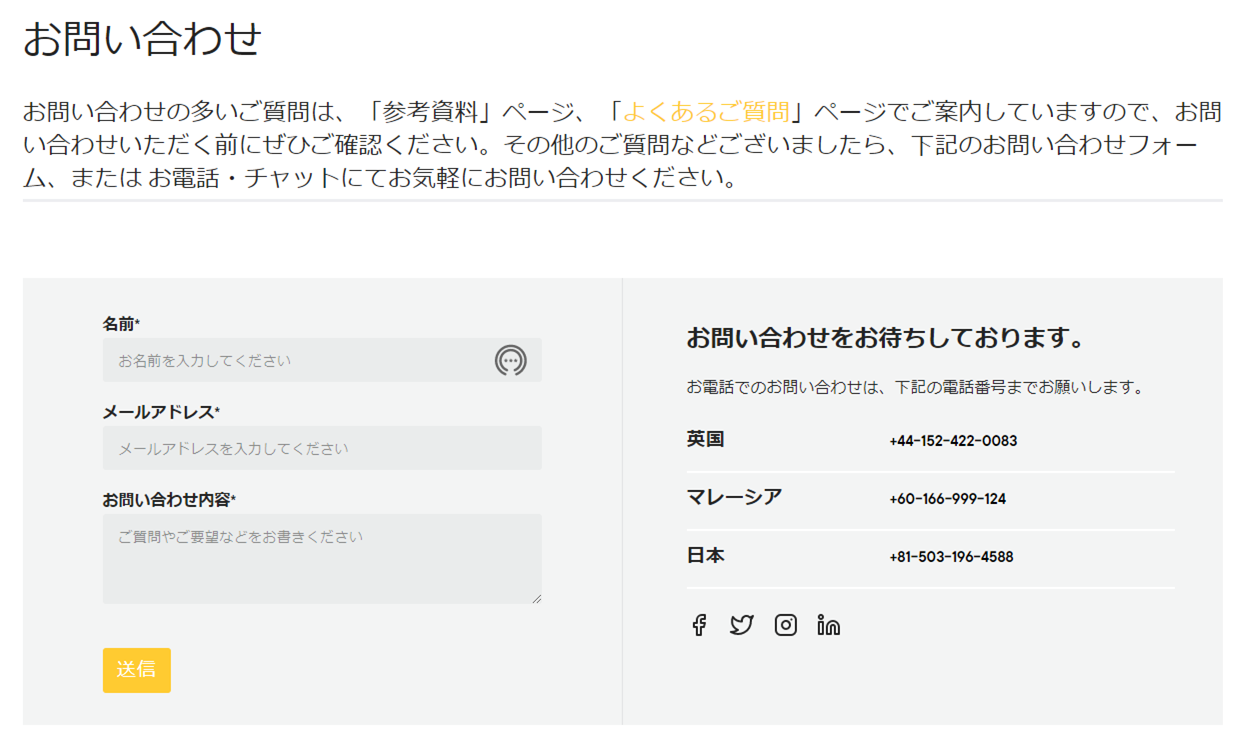
Task: Click the 英国 country label
Action: pos(705,439)
